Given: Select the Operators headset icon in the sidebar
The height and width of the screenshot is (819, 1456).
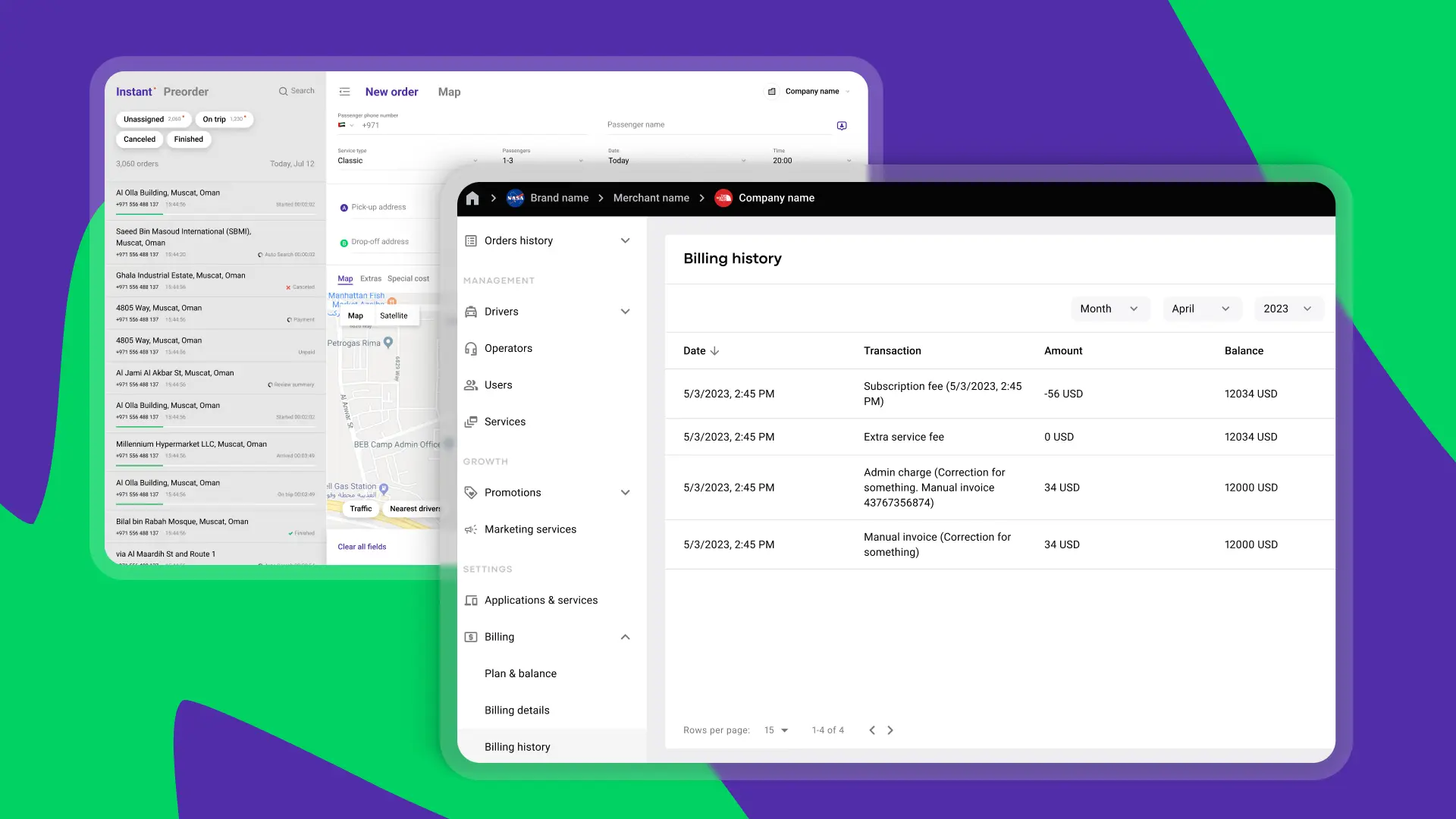Looking at the screenshot, I should [471, 348].
